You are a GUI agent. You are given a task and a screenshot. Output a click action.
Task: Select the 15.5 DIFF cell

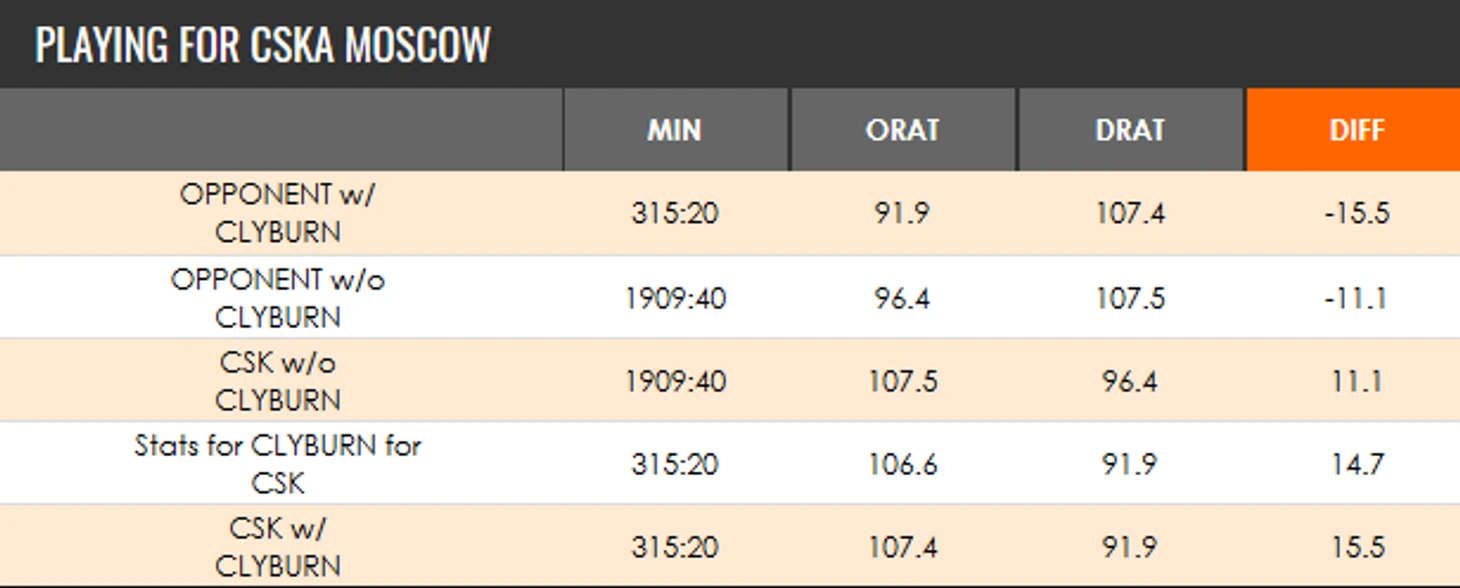[x=1357, y=547]
